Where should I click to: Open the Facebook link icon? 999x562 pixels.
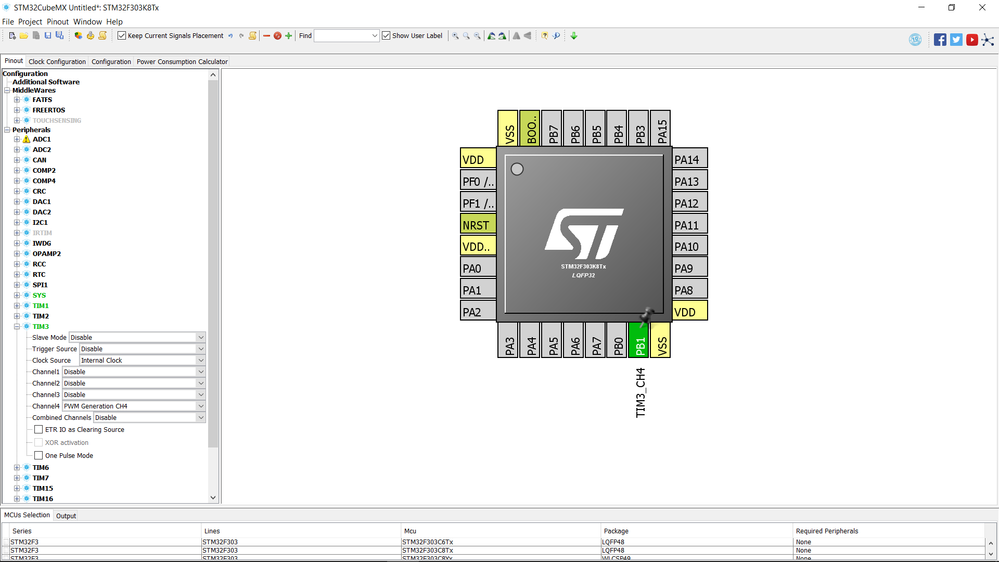pyautogui.click(x=940, y=40)
